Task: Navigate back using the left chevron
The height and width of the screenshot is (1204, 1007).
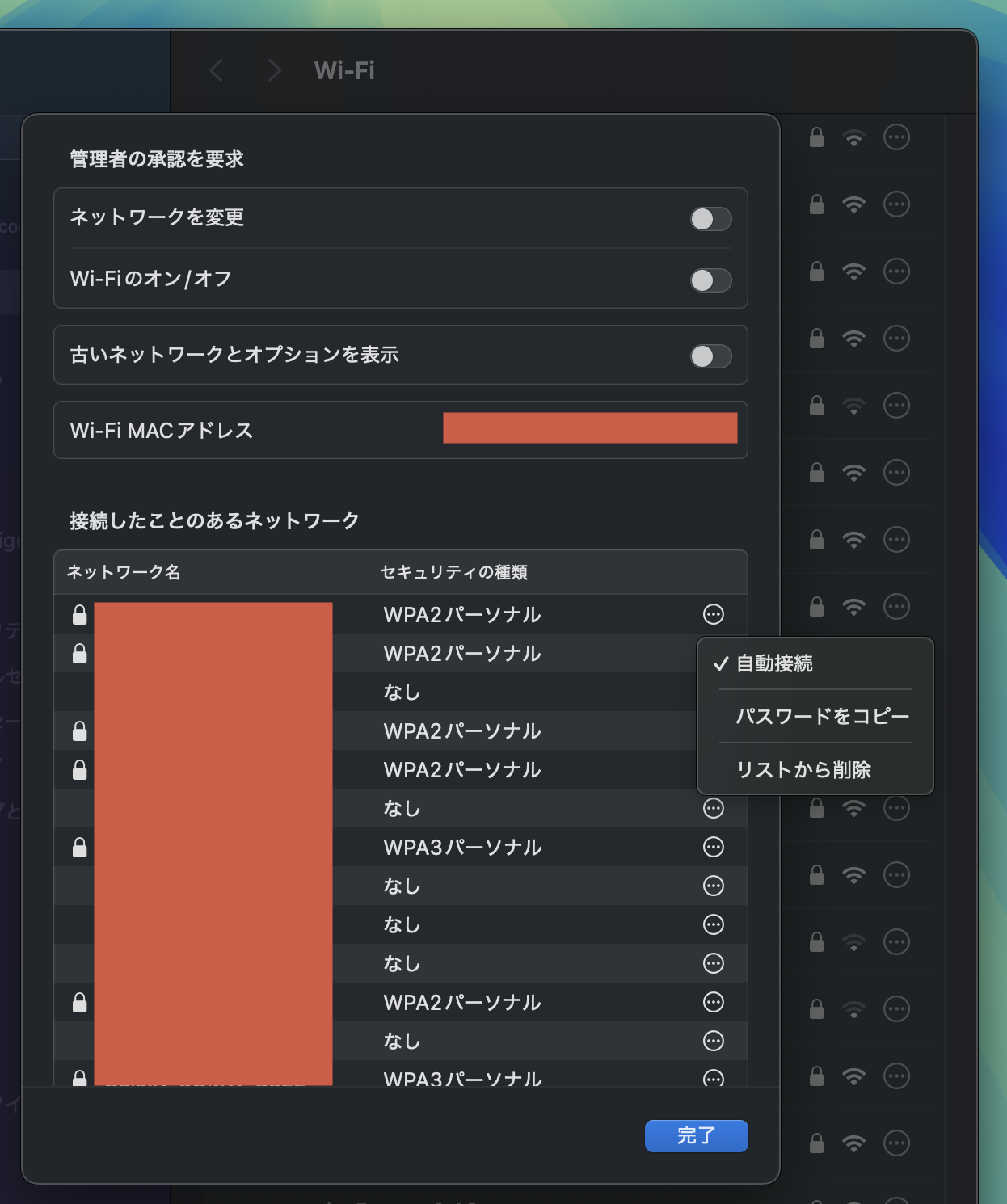Action: (217, 71)
